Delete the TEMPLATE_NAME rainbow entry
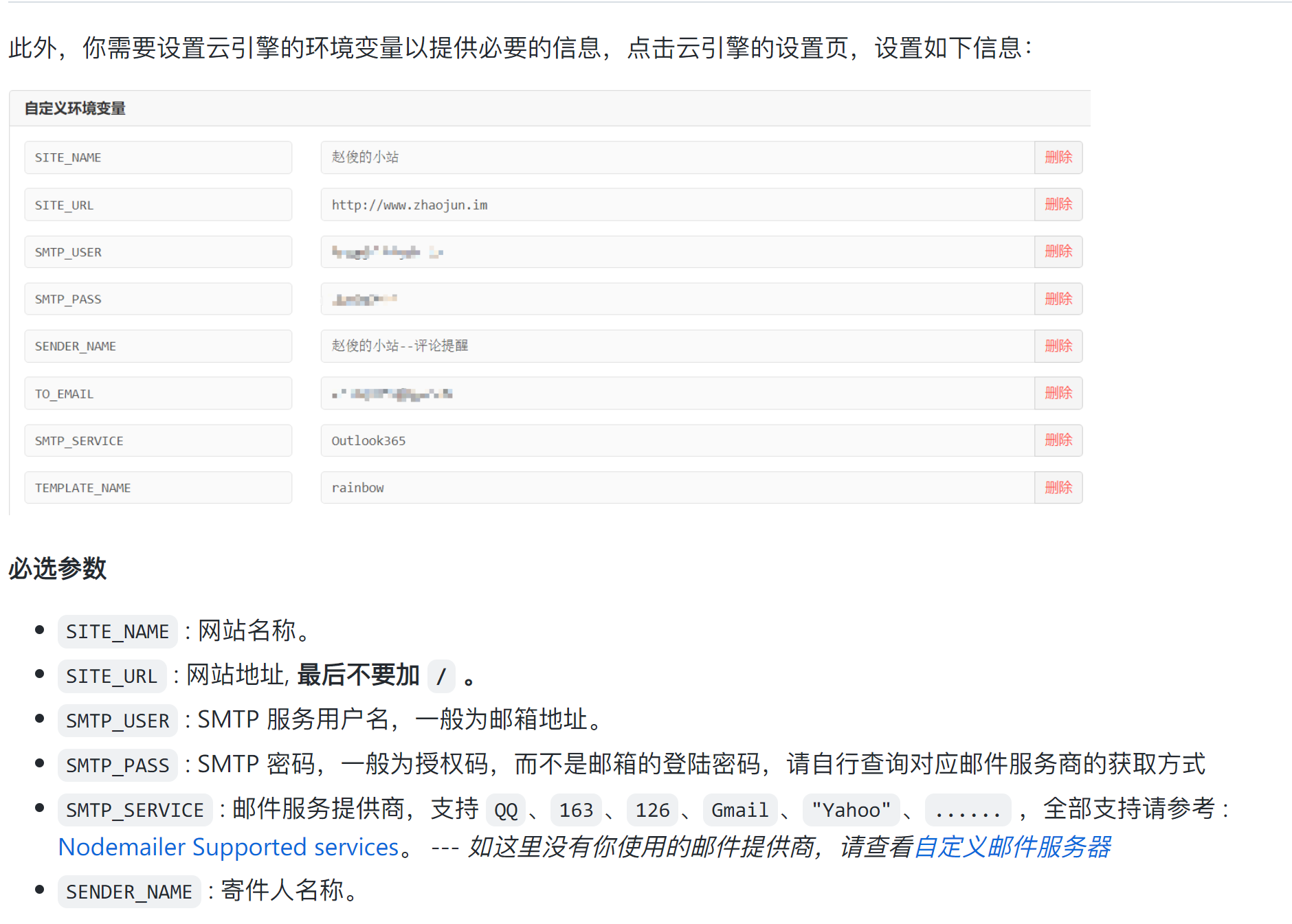Image resolution: width=1292 pixels, height=924 pixels. [1058, 488]
